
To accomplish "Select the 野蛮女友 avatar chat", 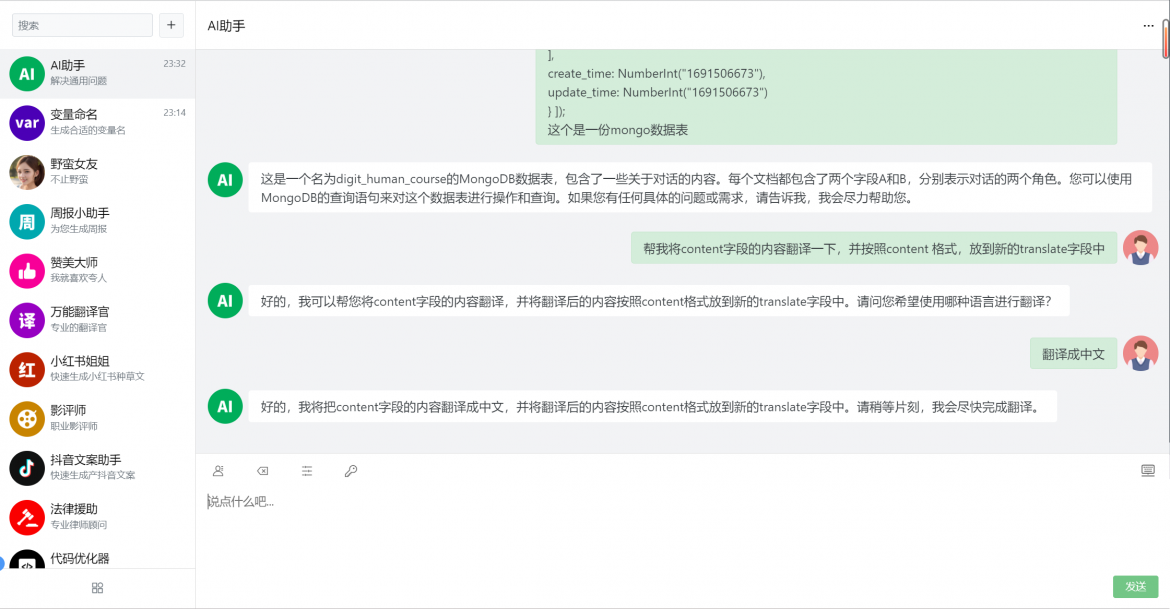I will [97, 172].
